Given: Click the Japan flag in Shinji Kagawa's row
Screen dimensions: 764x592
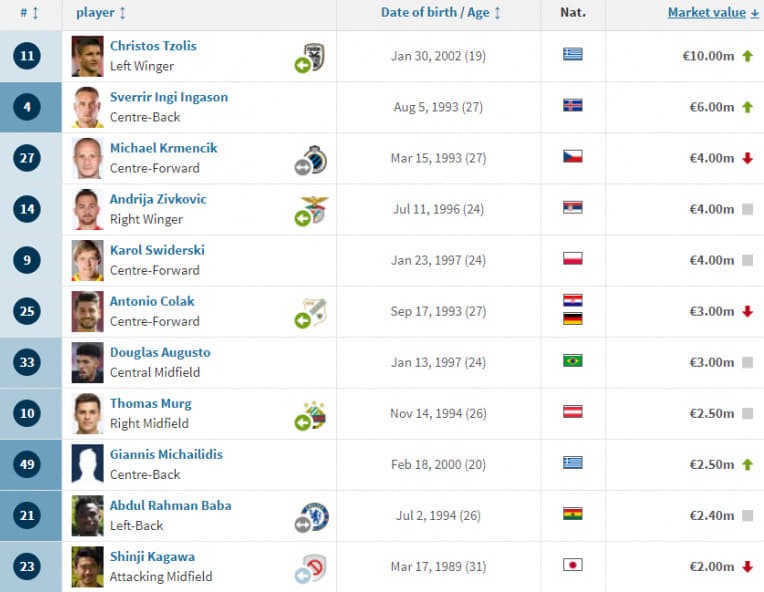Looking at the screenshot, I should pos(572,566).
